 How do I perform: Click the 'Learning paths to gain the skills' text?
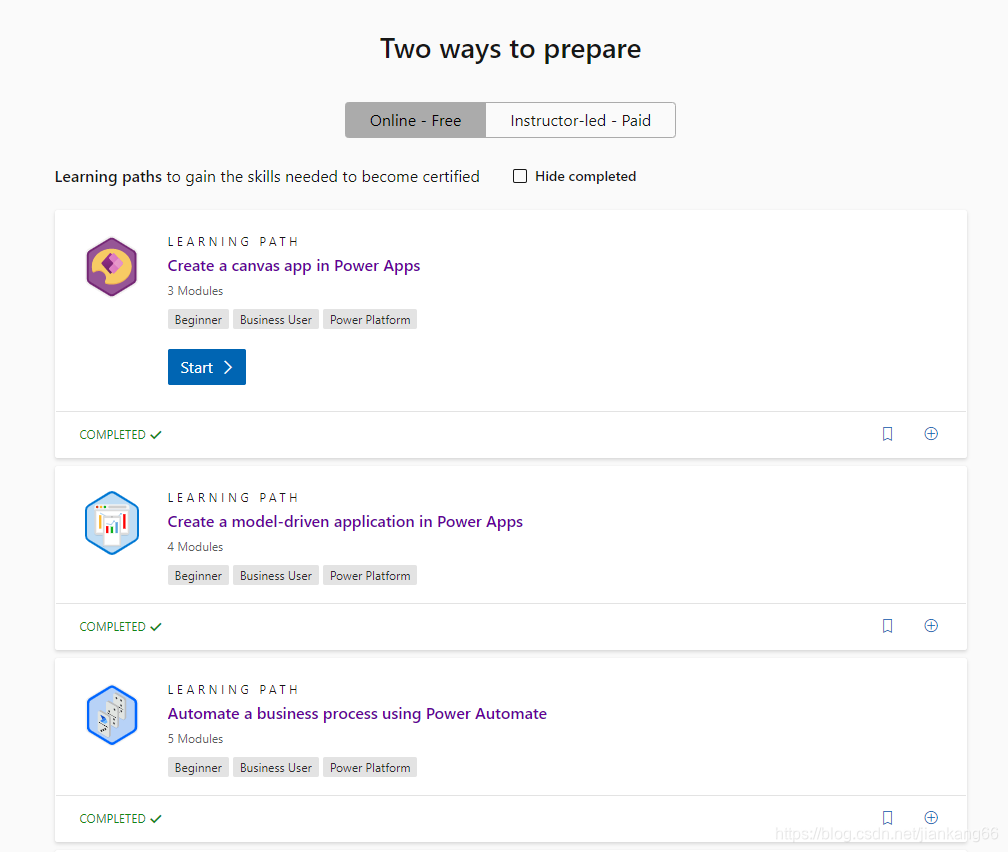[267, 176]
